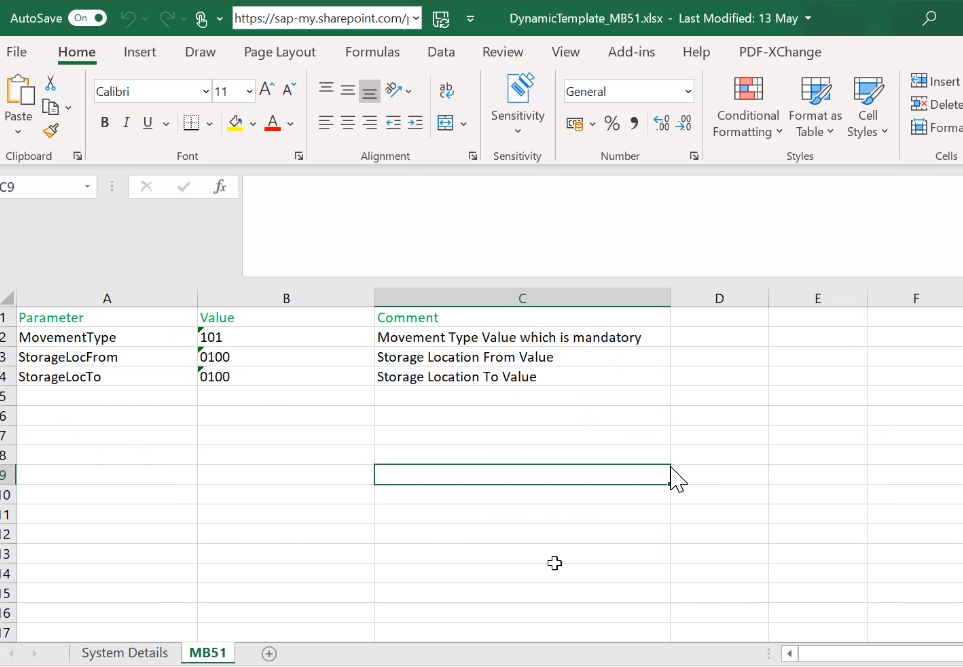Click the Orientation icon
Viewport: 963px width, 667px height.
pos(393,90)
